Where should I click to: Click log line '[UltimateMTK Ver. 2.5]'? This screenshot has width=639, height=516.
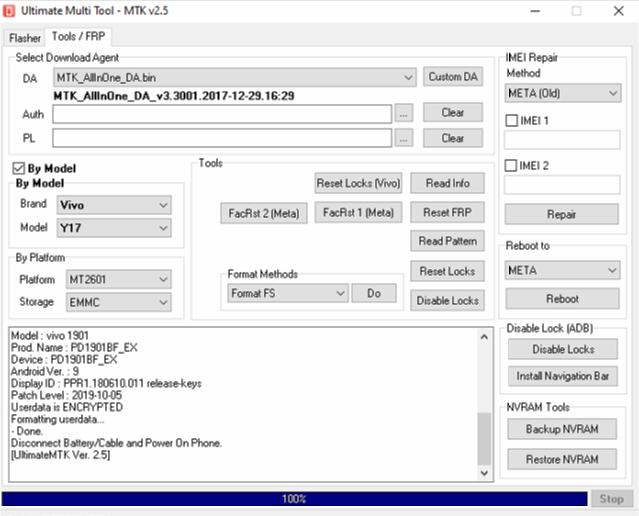[60, 455]
